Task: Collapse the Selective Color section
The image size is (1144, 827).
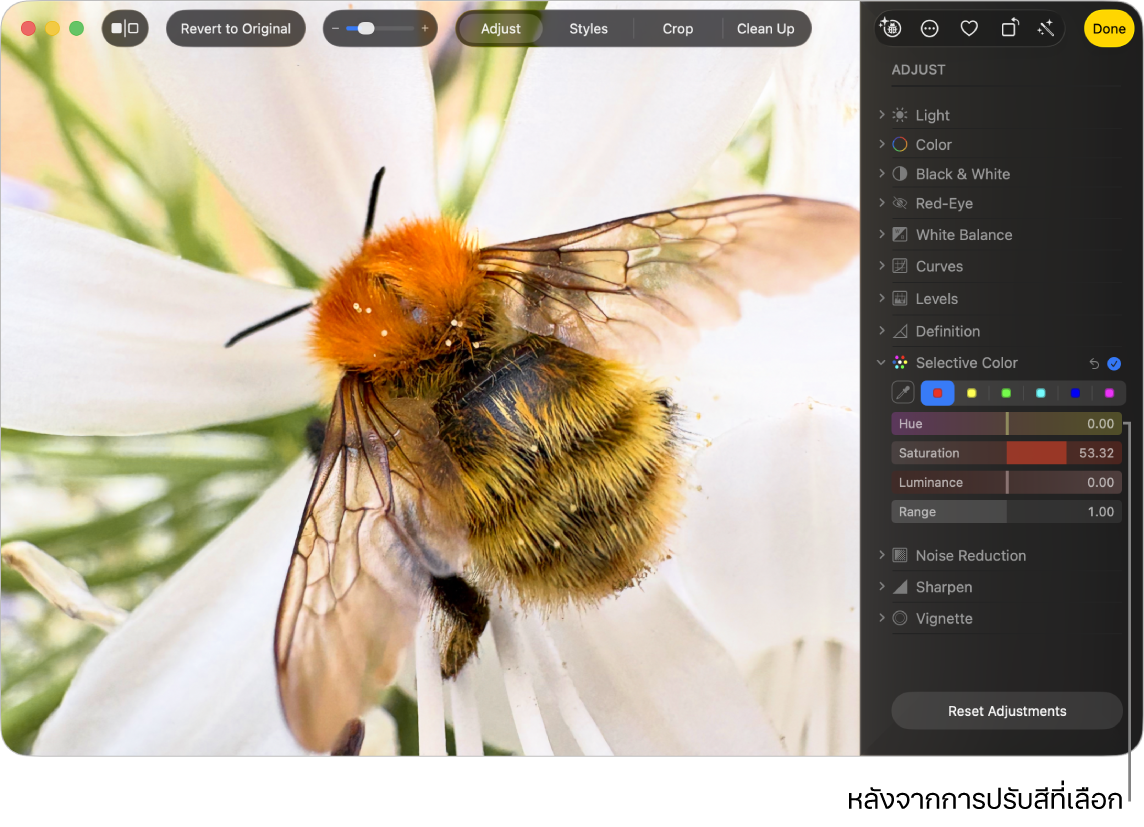Action: pos(882,363)
